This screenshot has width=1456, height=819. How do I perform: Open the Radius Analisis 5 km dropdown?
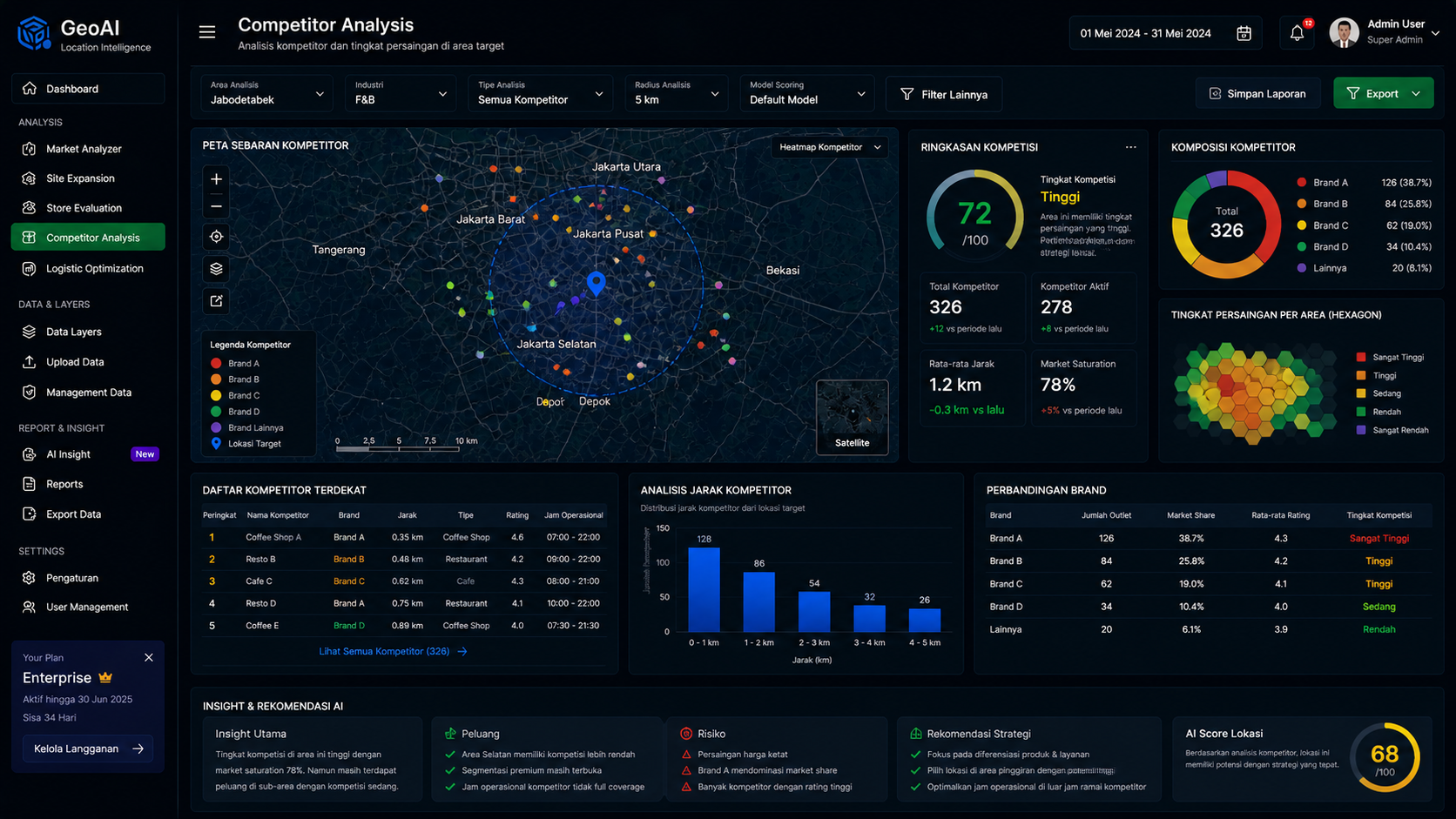(677, 93)
